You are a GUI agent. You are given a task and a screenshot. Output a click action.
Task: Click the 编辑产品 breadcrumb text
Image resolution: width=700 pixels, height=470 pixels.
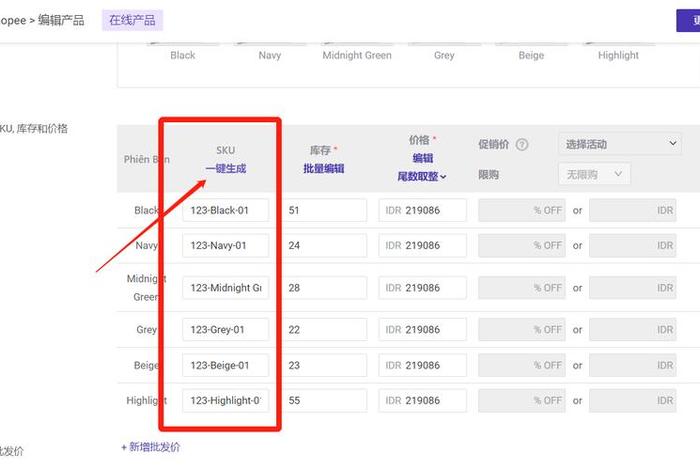tap(61, 20)
